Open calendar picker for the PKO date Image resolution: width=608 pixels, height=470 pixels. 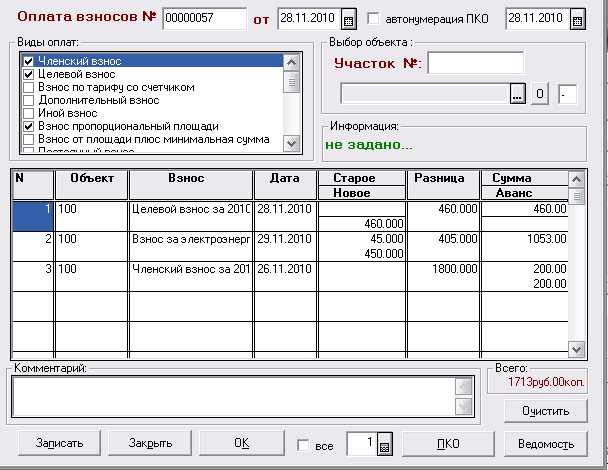pyautogui.click(x=577, y=19)
